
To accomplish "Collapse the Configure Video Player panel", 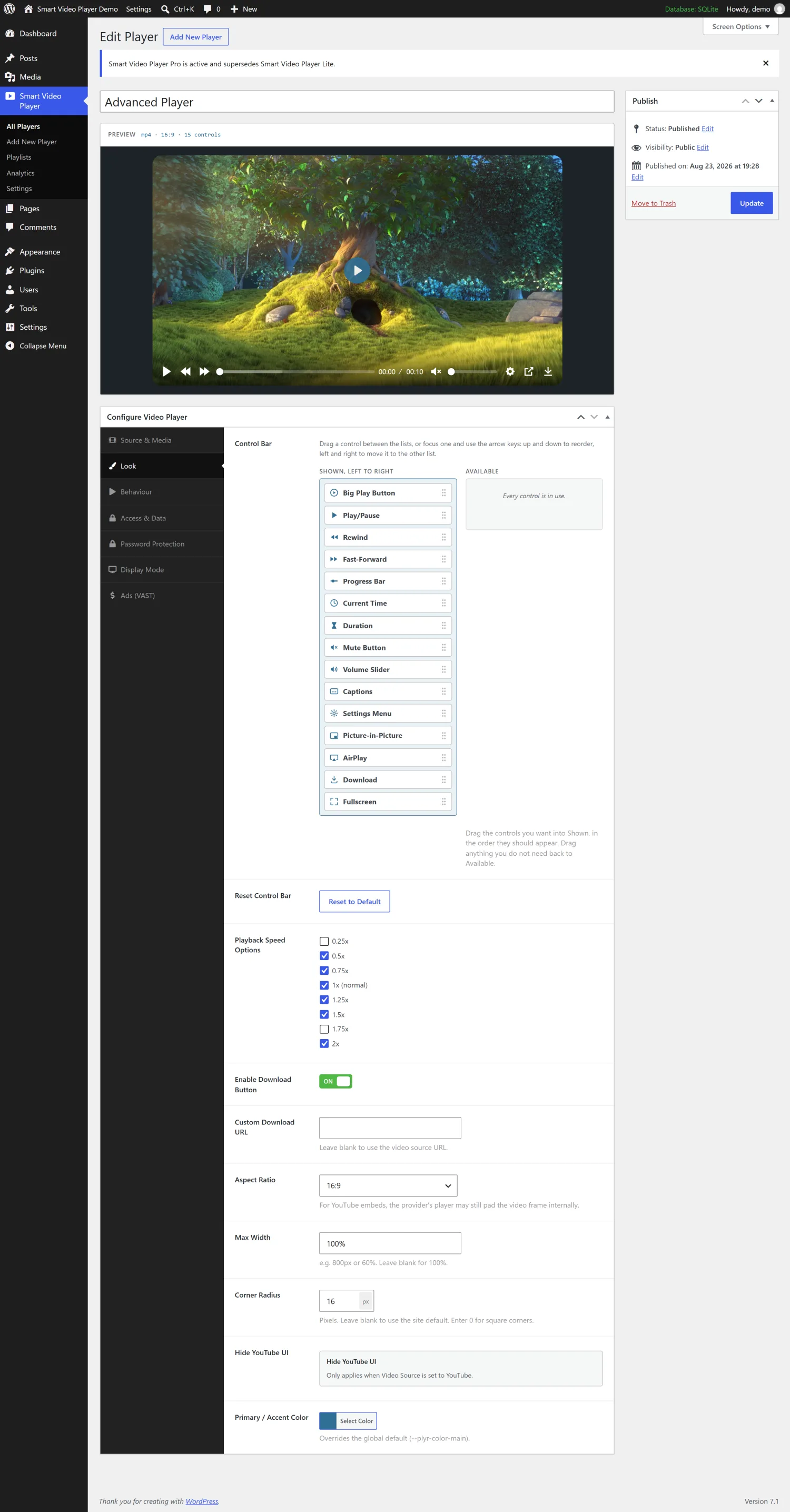I will click(x=607, y=417).
